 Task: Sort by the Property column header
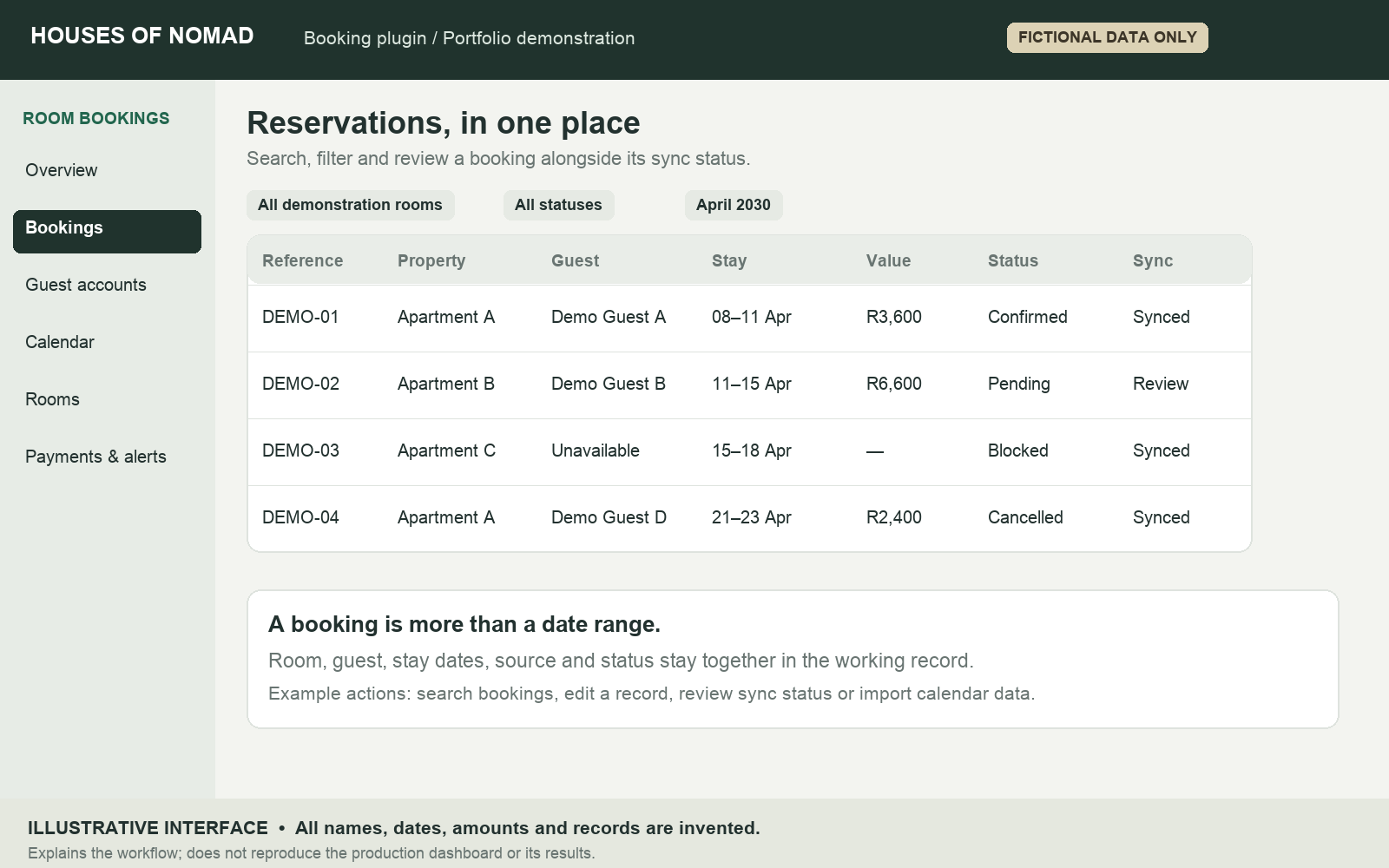431,260
